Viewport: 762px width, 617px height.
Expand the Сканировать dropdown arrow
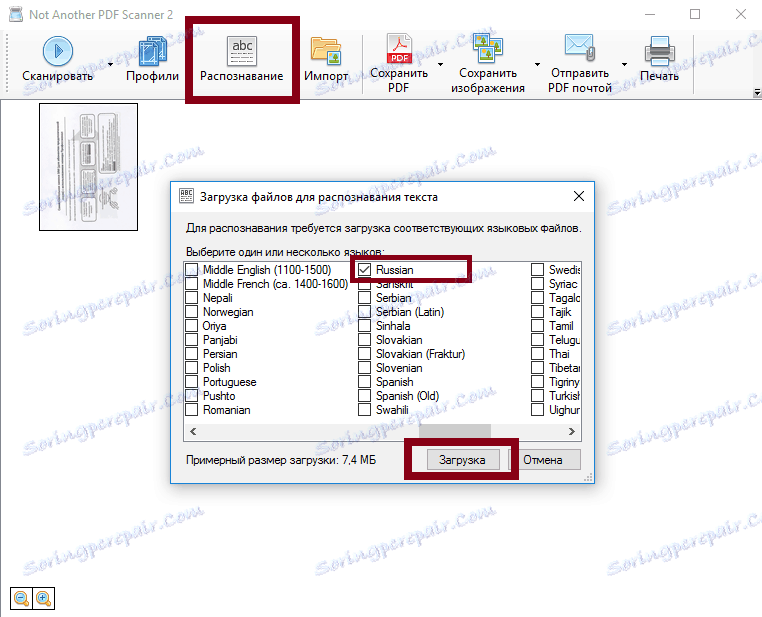110,64
